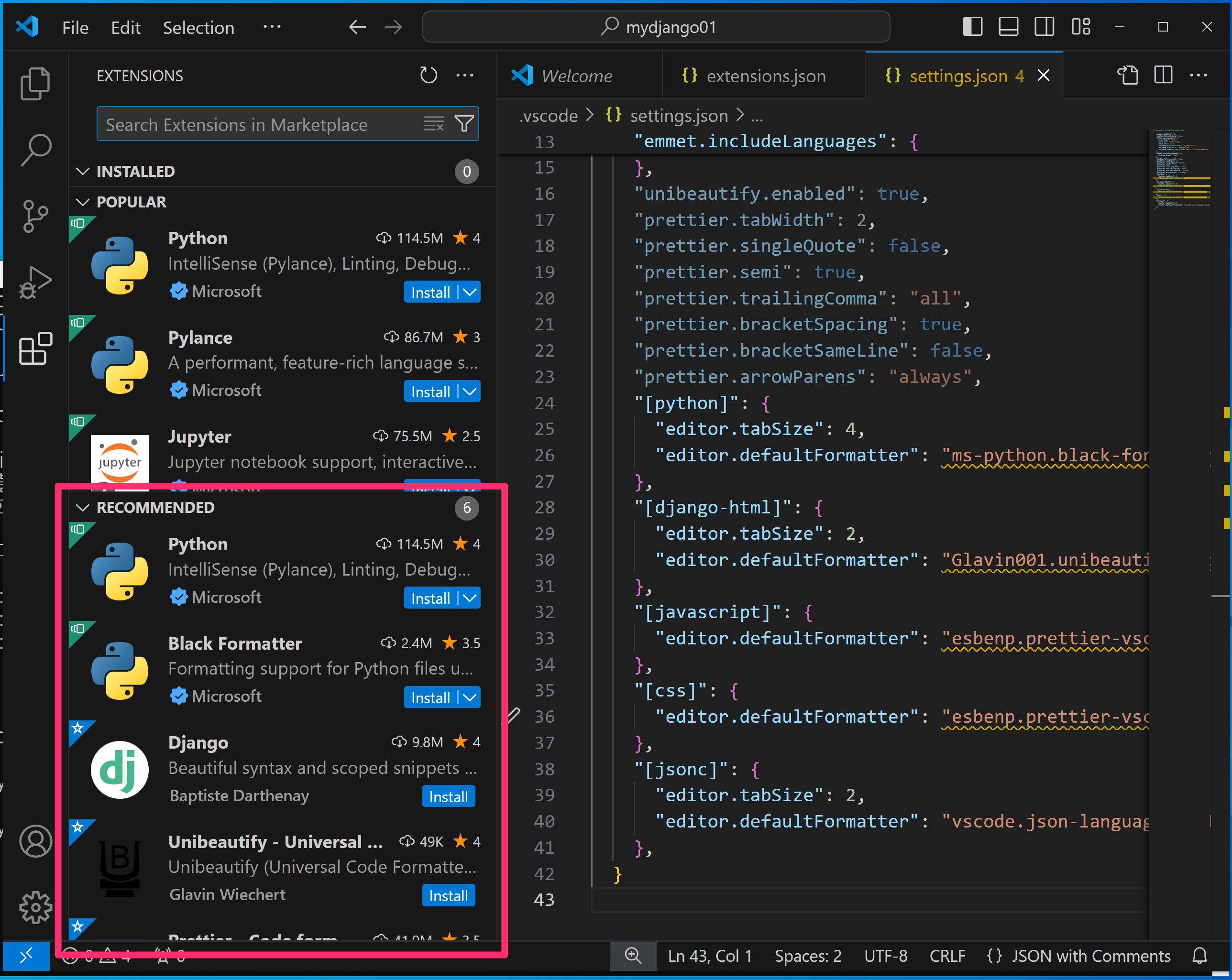Click the editor minimap preview
This screenshot has height=980, width=1232.
(x=1180, y=170)
